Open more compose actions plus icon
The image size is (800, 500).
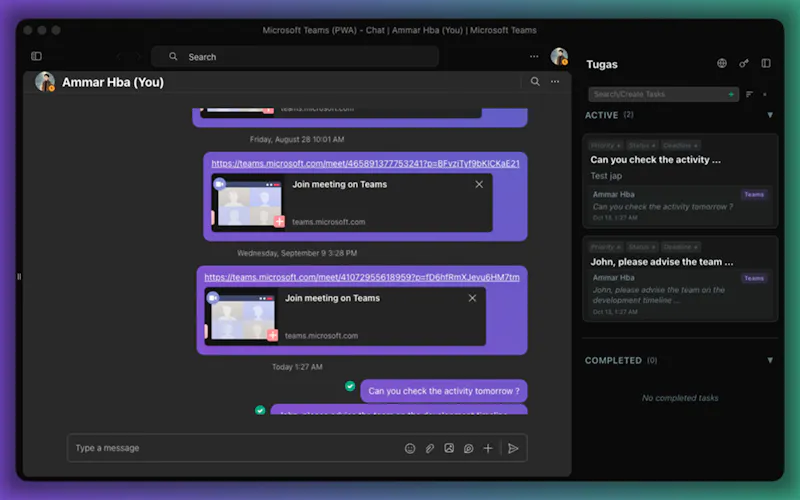(488, 448)
